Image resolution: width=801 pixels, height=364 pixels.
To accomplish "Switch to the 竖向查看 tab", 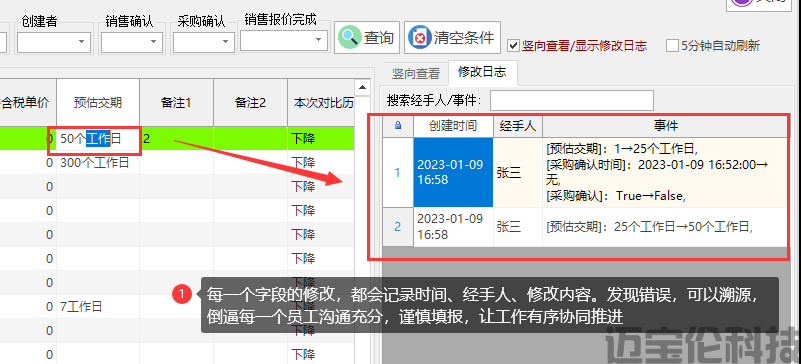I will click(415, 74).
